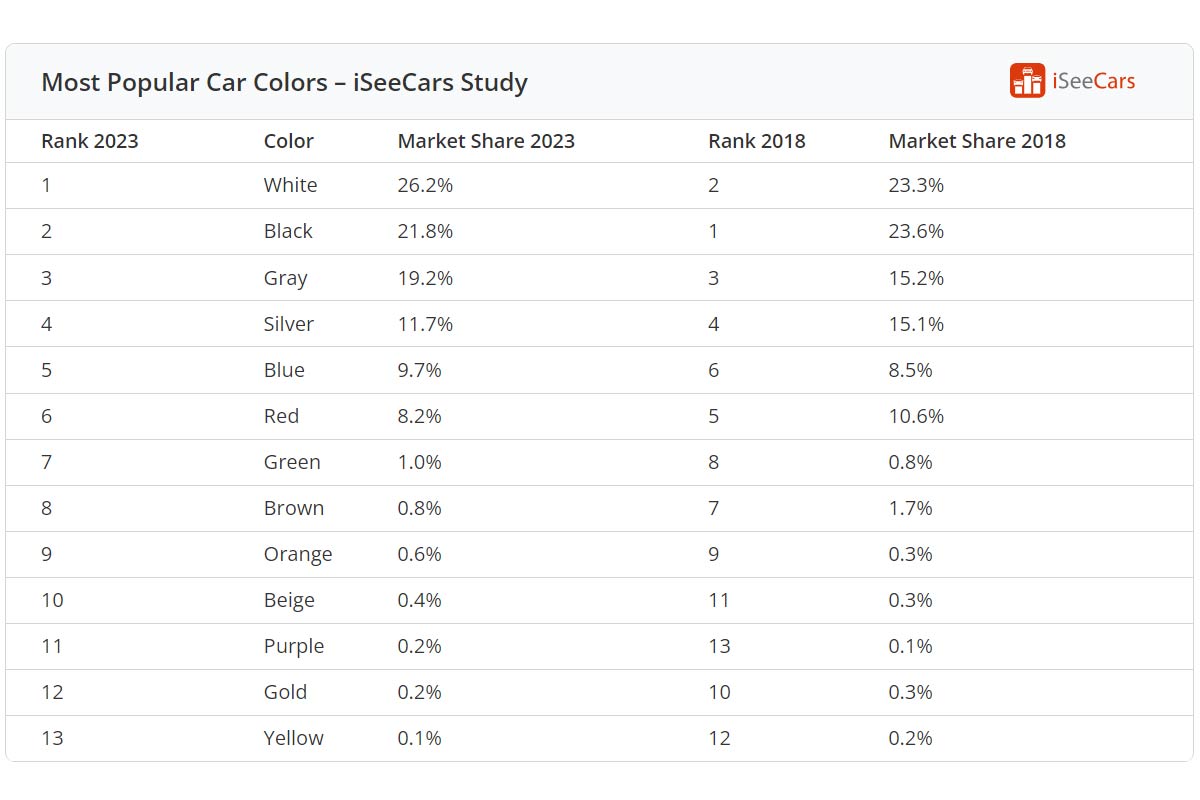Click the 'Market Share 2018' header
This screenshot has height=800, width=1200.
(x=977, y=141)
